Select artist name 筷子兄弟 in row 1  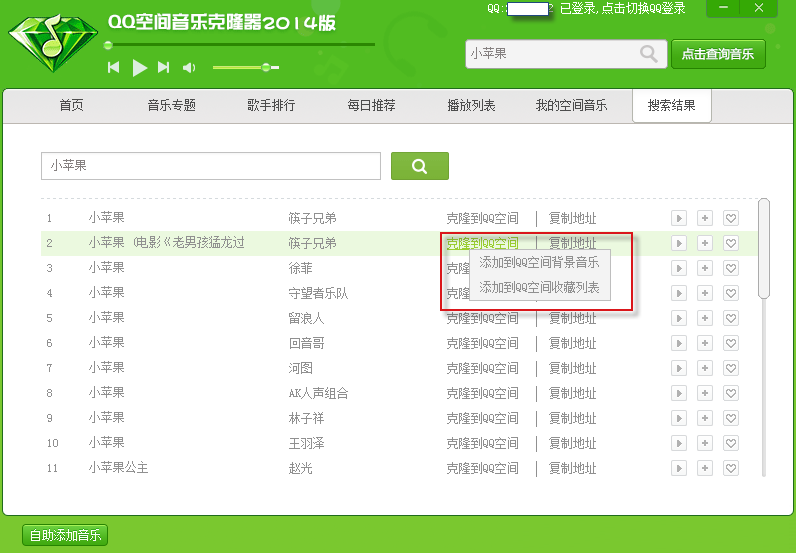pos(312,218)
